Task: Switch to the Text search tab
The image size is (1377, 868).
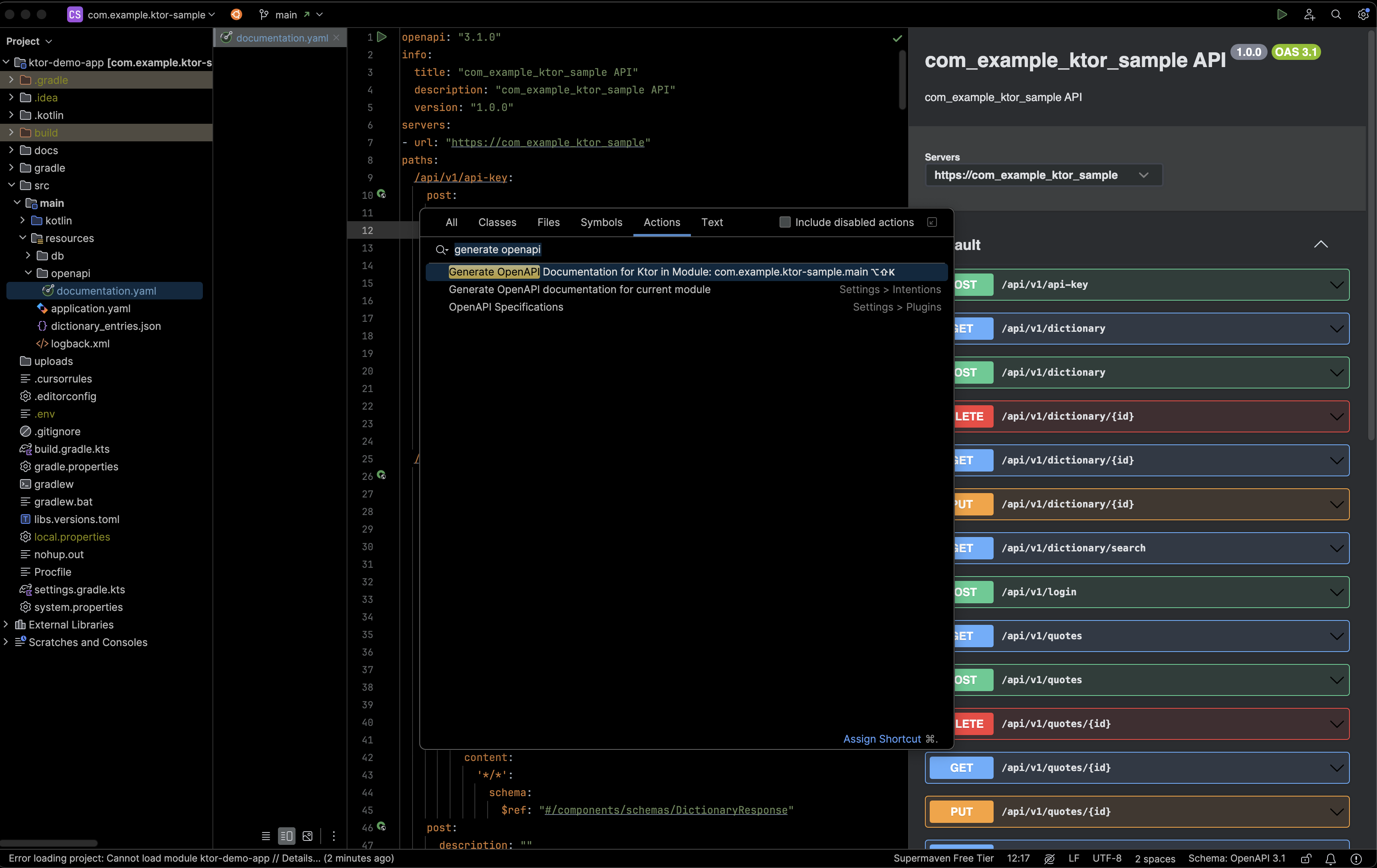Action: pyautogui.click(x=712, y=222)
